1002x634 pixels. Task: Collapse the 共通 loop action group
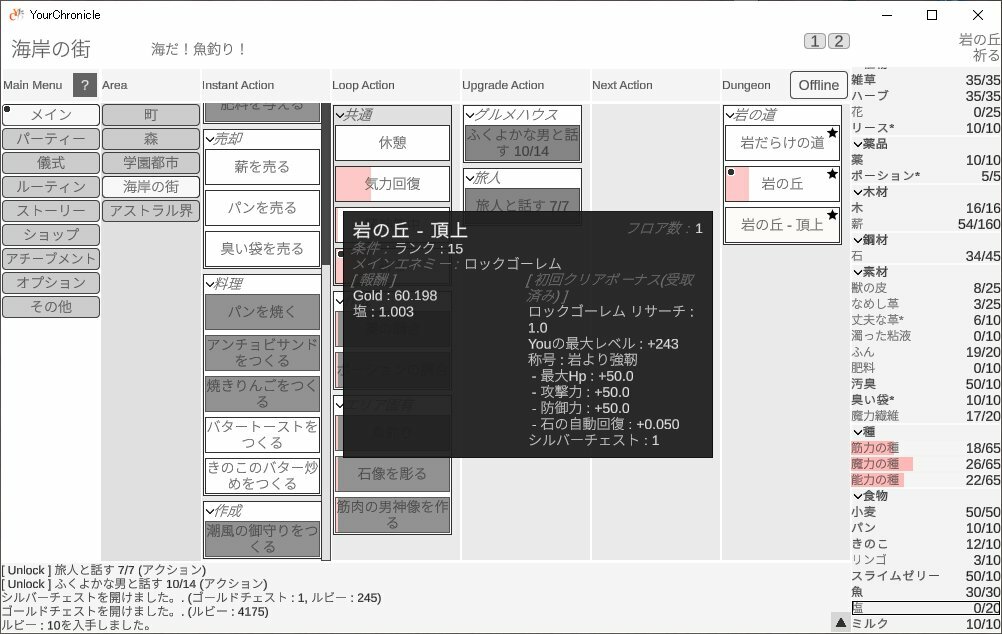pyautogui.click(x=341, y=115)
